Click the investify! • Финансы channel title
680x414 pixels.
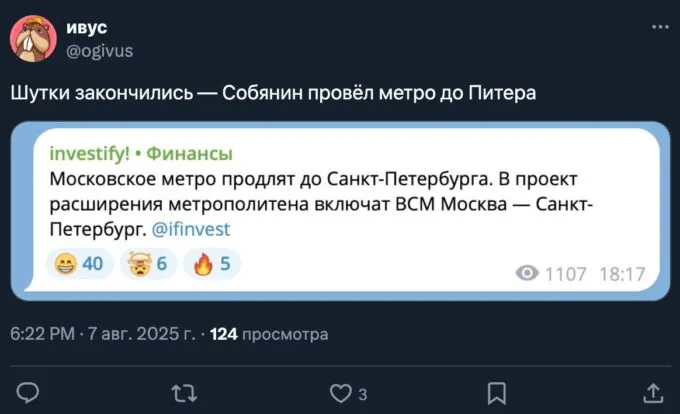tap(141, 153)
